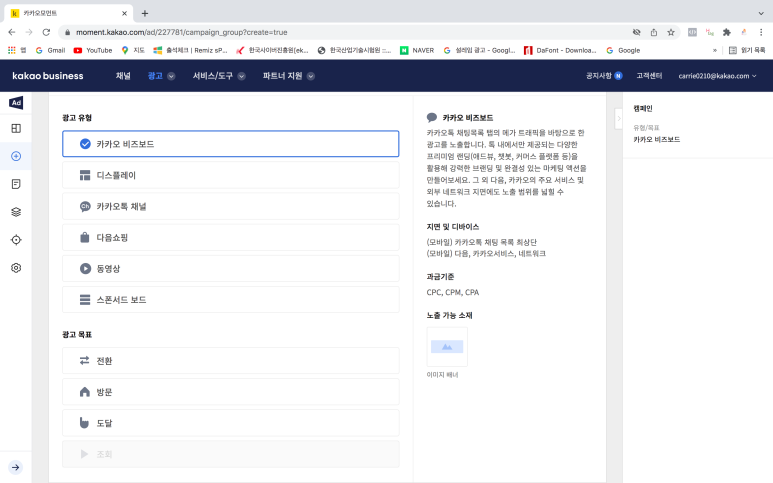Expand sidebar with the arrow button at bottom
773x483 pixels.
(16, 467)
